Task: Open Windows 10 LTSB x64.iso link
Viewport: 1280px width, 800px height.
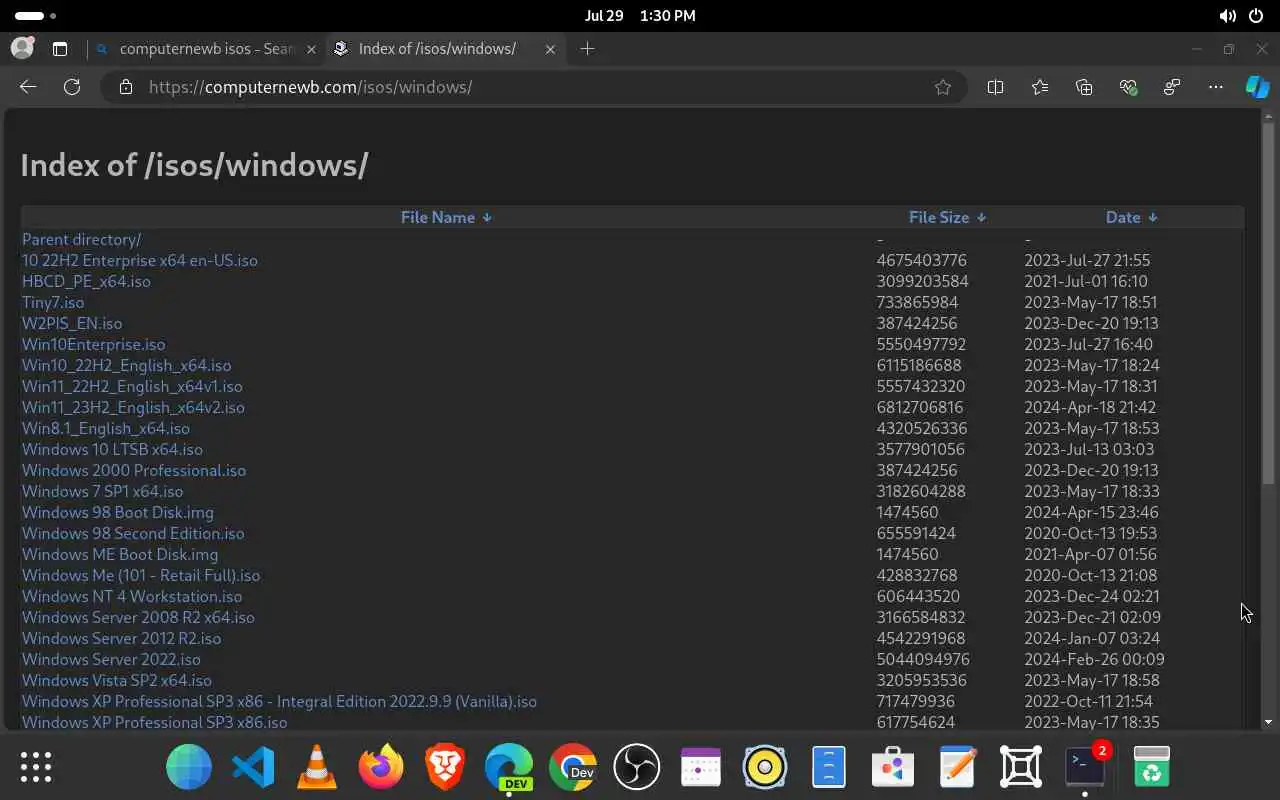Action: click(x=112, y=449)
